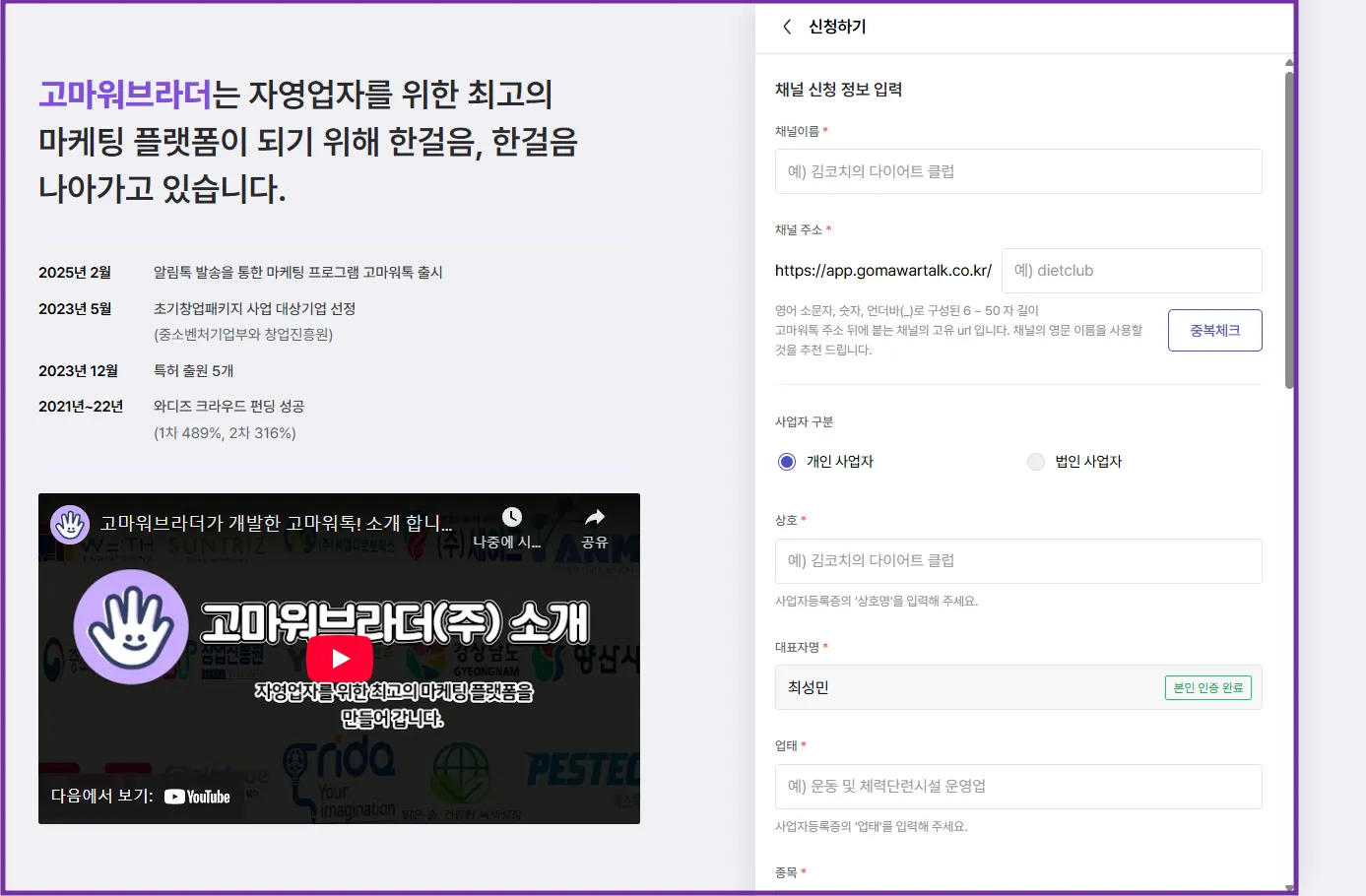The image size is (1366, 896).
Task: Select the 법인 사업자 radio button
Action: pos(1035,462)
